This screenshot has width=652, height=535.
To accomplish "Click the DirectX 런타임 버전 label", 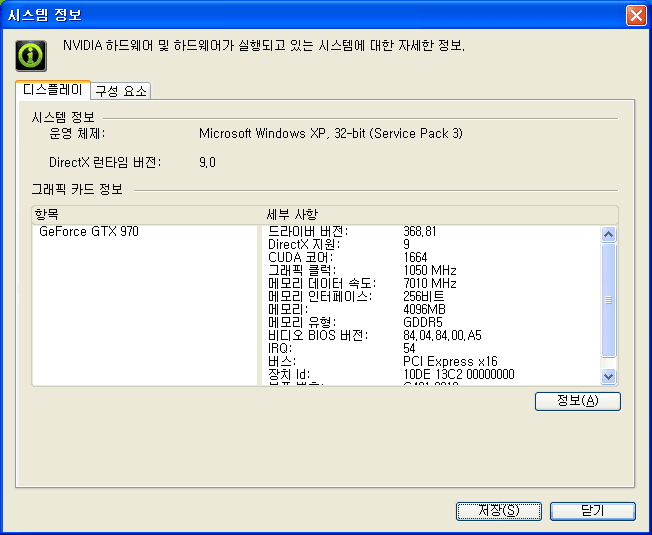I will (105, 163).
